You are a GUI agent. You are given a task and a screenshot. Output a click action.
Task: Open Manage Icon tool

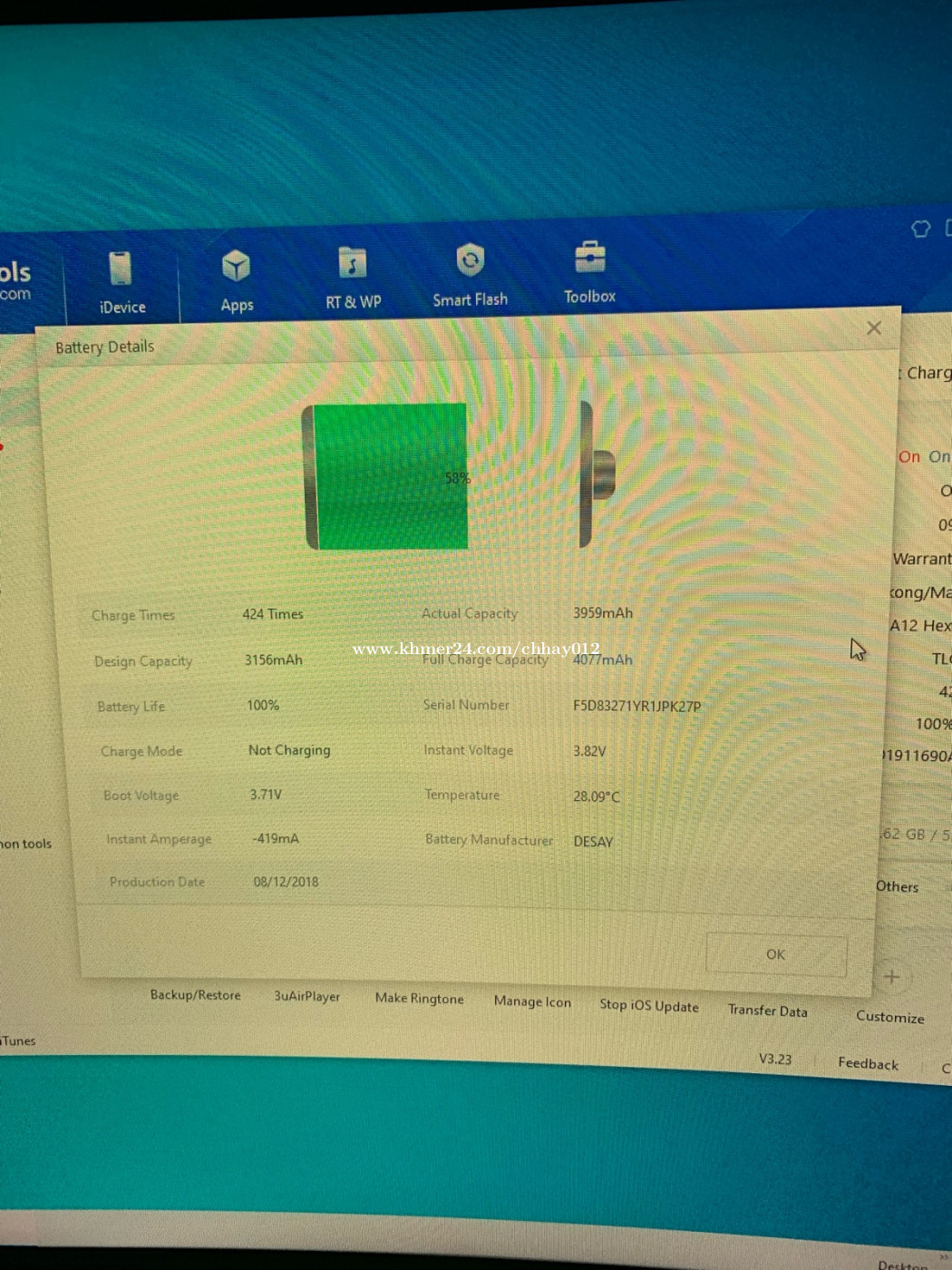tap(532, 1001)
